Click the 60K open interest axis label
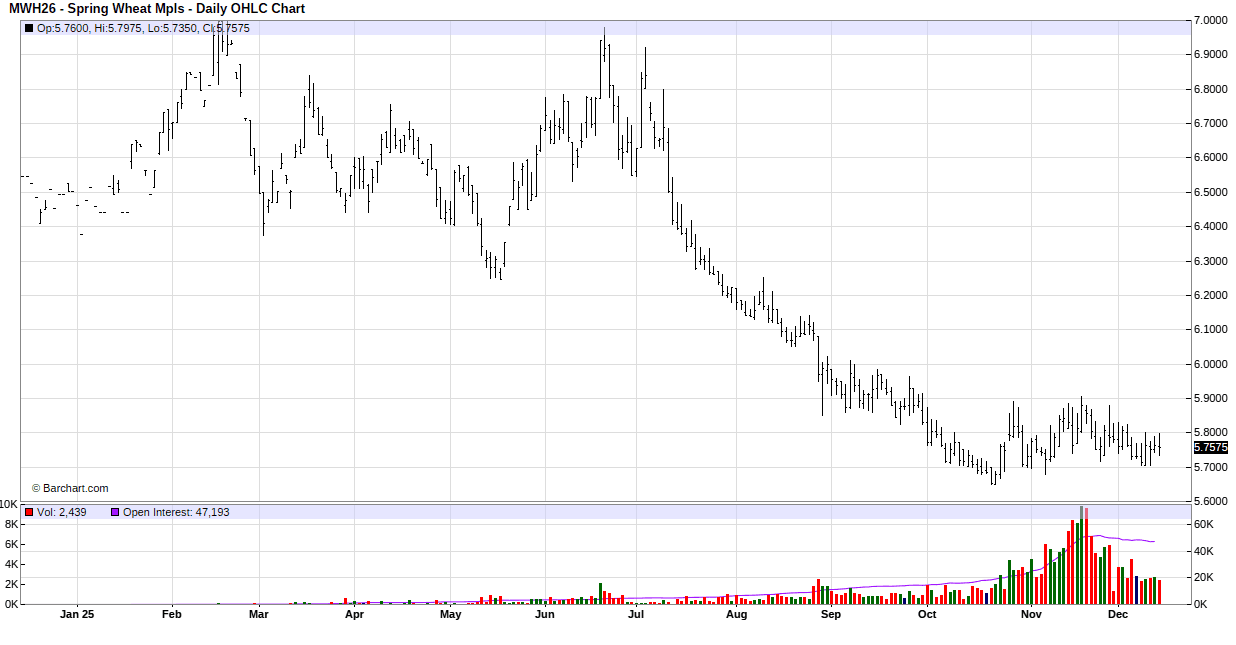1236x645 pixels. (x=1204, y=524)
